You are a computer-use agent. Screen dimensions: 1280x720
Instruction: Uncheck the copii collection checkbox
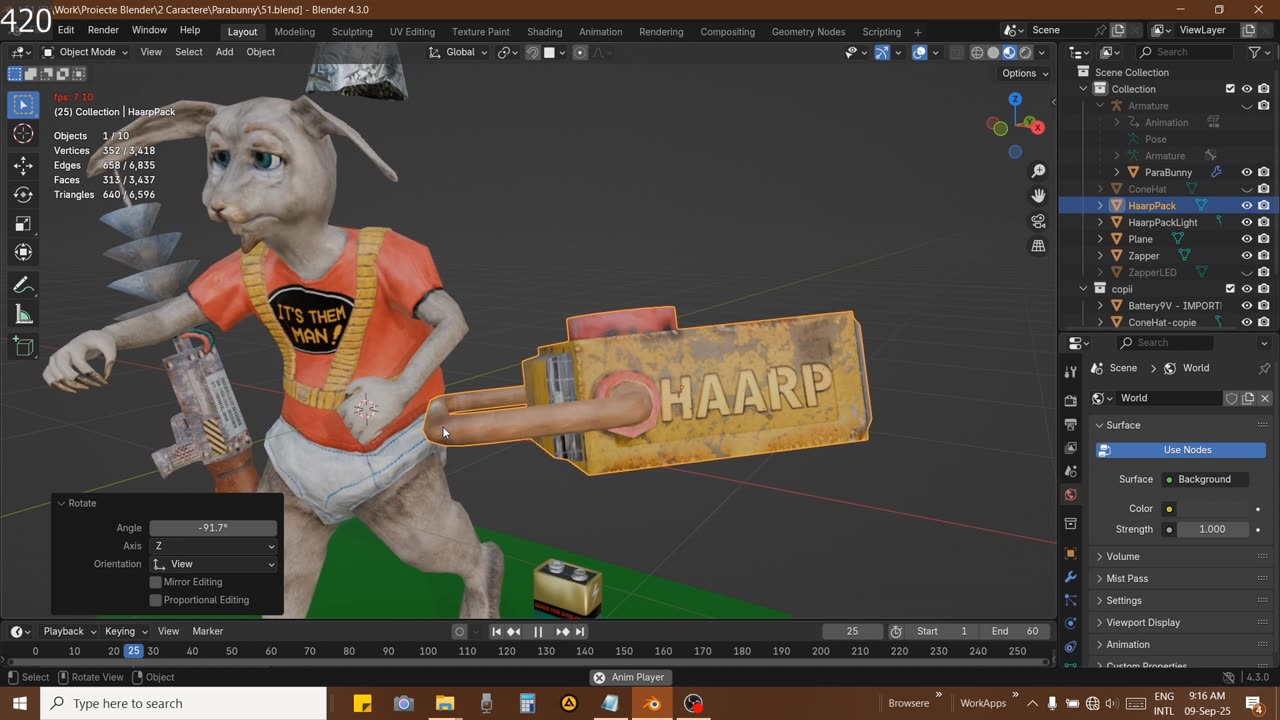(x=1230, y=289)
